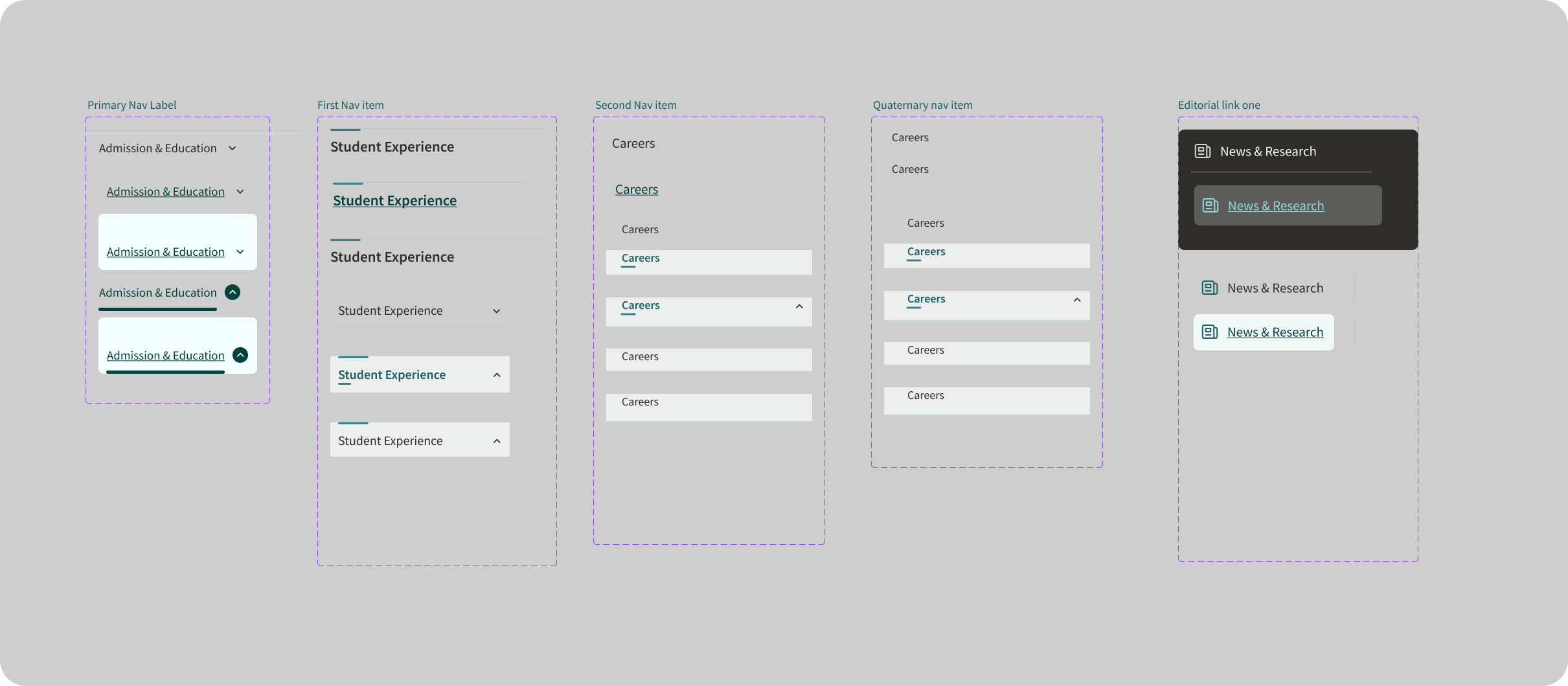Click the green Careers without chevron in Quaternary nav item
Image resolution: width=1568 pixels, height=686 pixels.
[x=926, y=251]
